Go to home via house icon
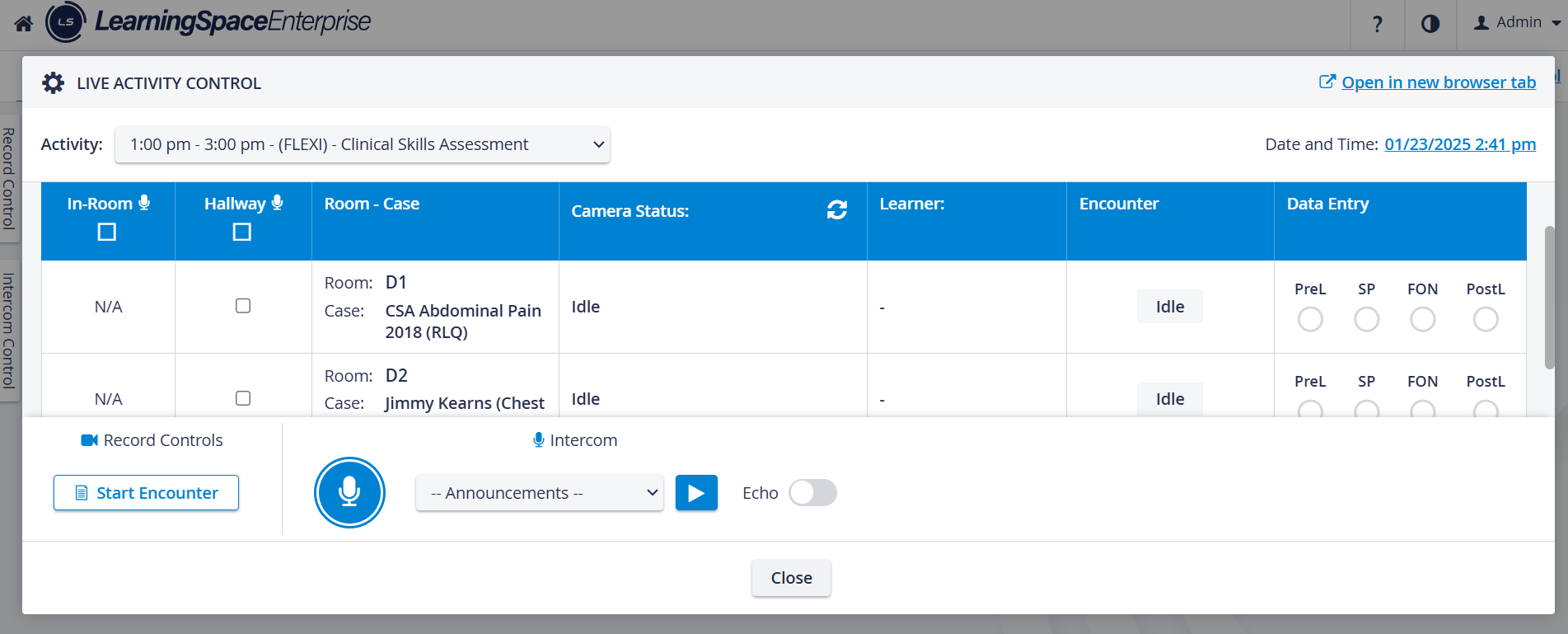The width and height of the screenshot is (1568, 634). [23, 23]
